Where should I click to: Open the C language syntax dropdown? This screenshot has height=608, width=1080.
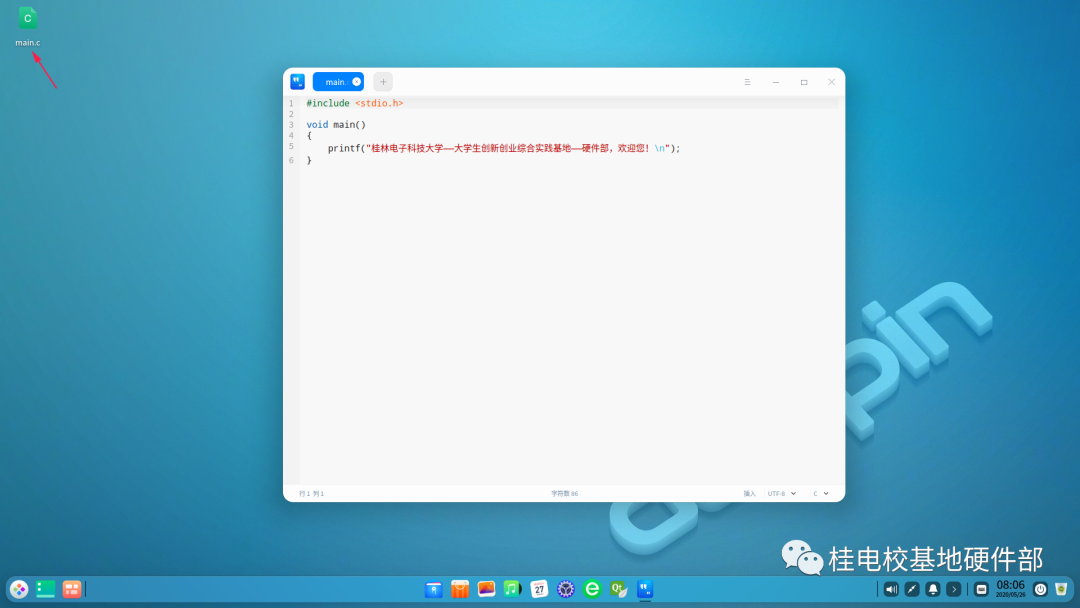[x=820, y=494]
